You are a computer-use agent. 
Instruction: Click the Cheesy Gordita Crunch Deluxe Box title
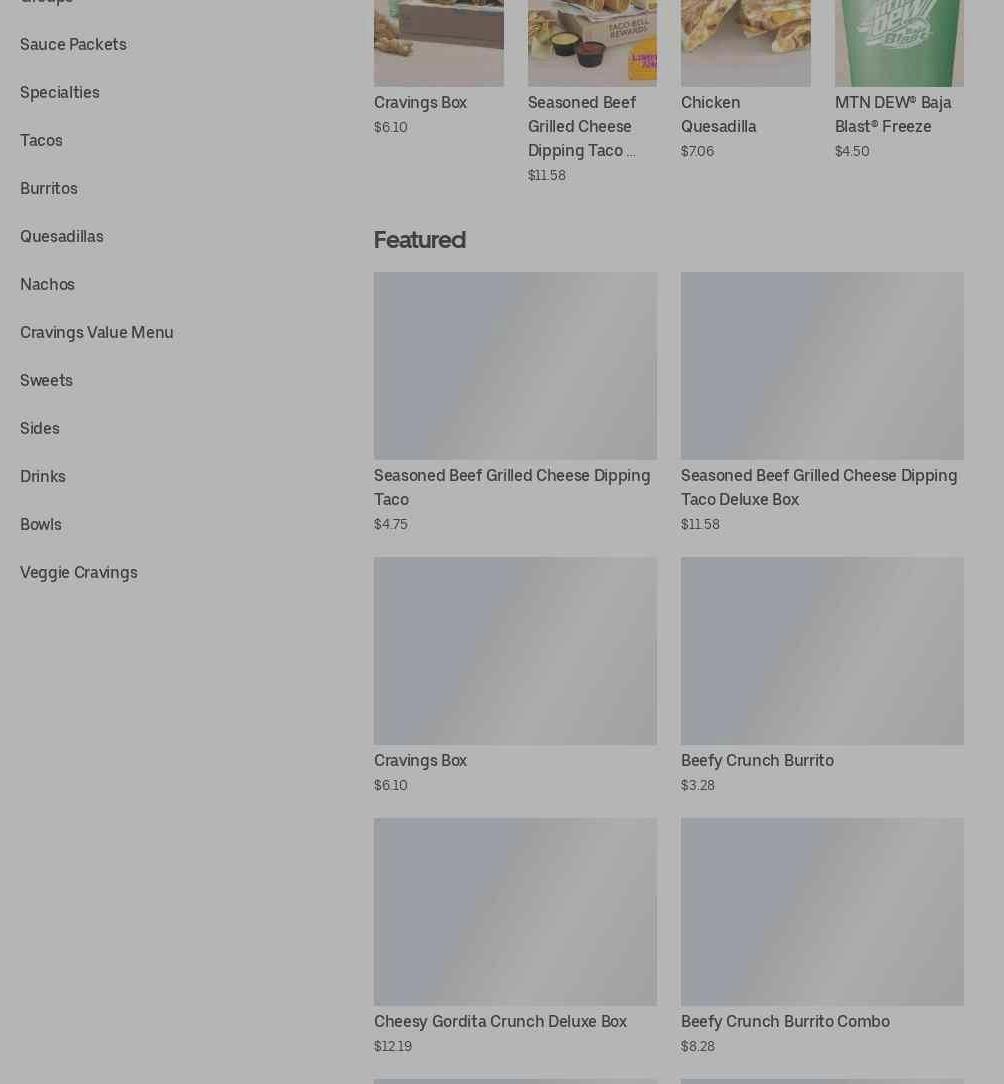pyautogui.click(x=500, y=1022)
